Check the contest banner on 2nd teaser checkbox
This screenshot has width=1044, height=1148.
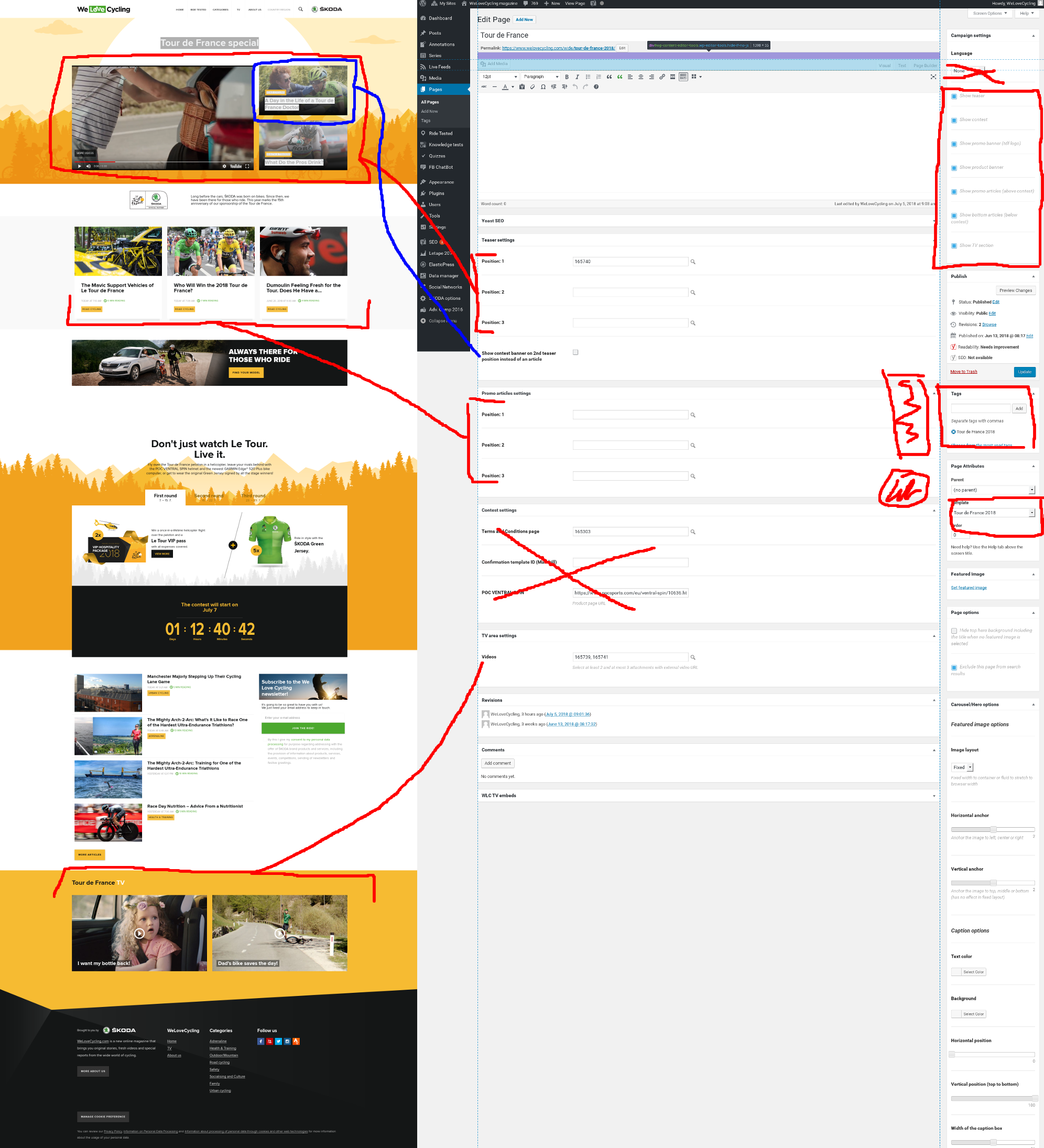pyautogui.click(x=575, y=352)
